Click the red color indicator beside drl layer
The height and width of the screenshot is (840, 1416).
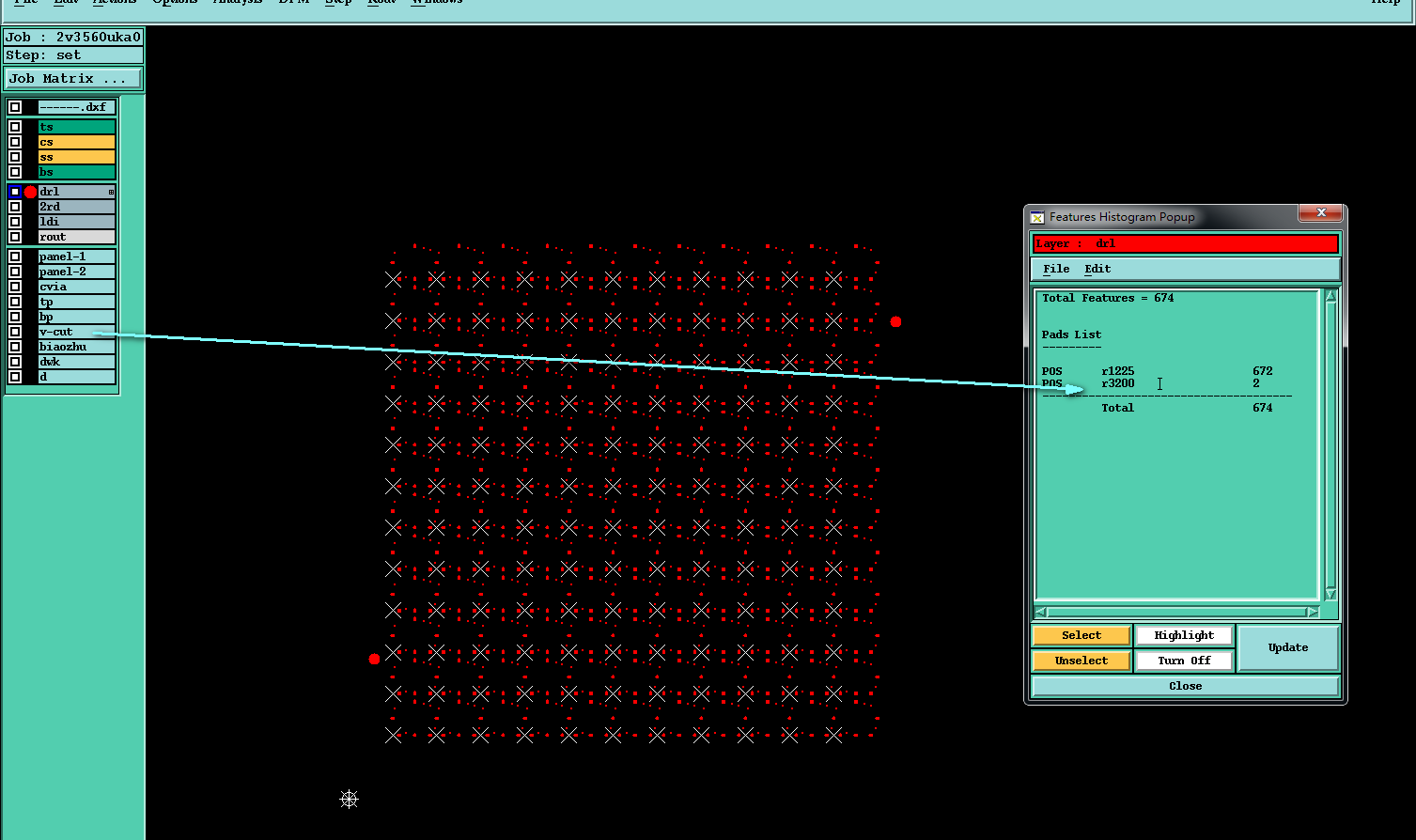pyautogui.click(x=30, y=192)
